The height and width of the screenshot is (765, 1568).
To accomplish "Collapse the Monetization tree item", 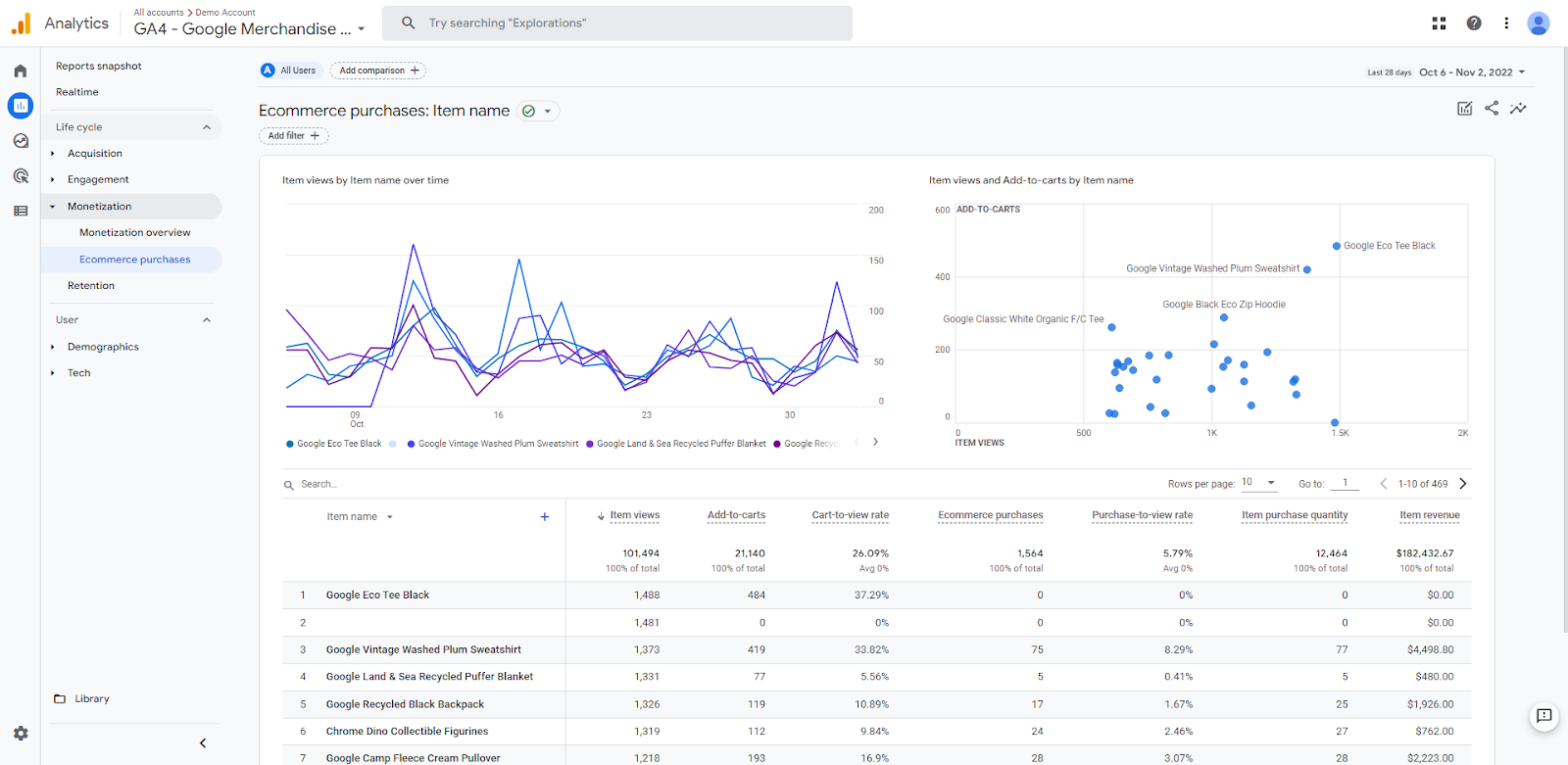I will (x=53, y=207).
